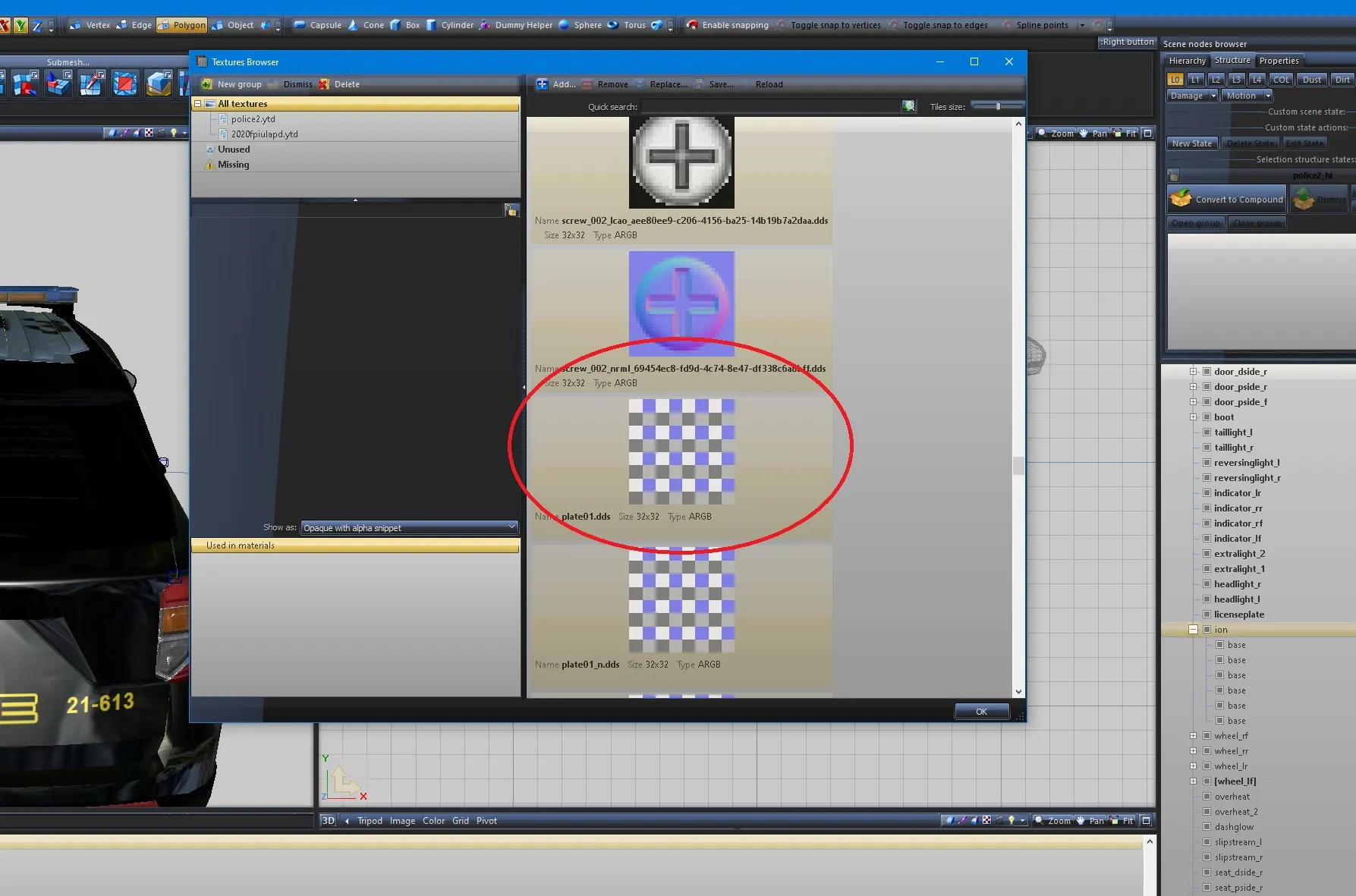Click the New group icon
The height and width of the screenshot is (896, 1356).
(206, 84)
